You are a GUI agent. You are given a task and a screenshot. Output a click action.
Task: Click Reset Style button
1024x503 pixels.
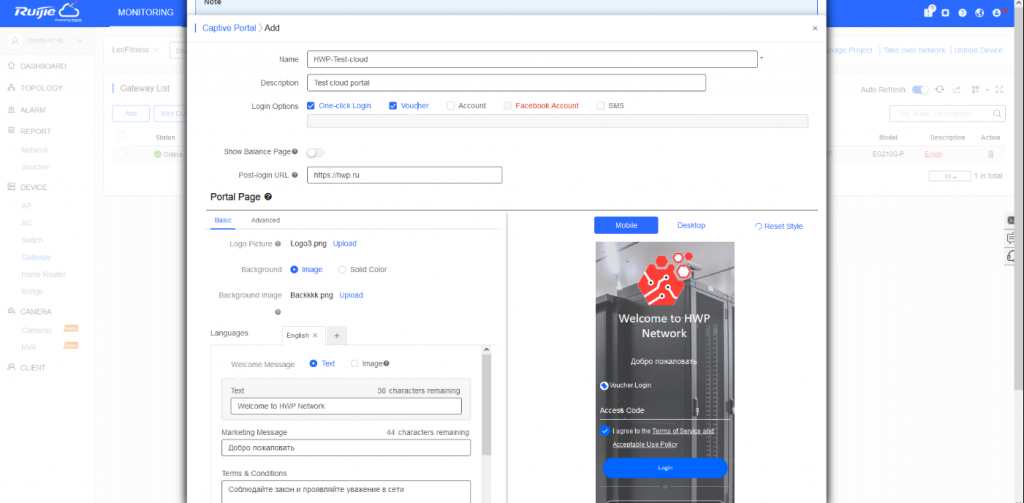778,226
